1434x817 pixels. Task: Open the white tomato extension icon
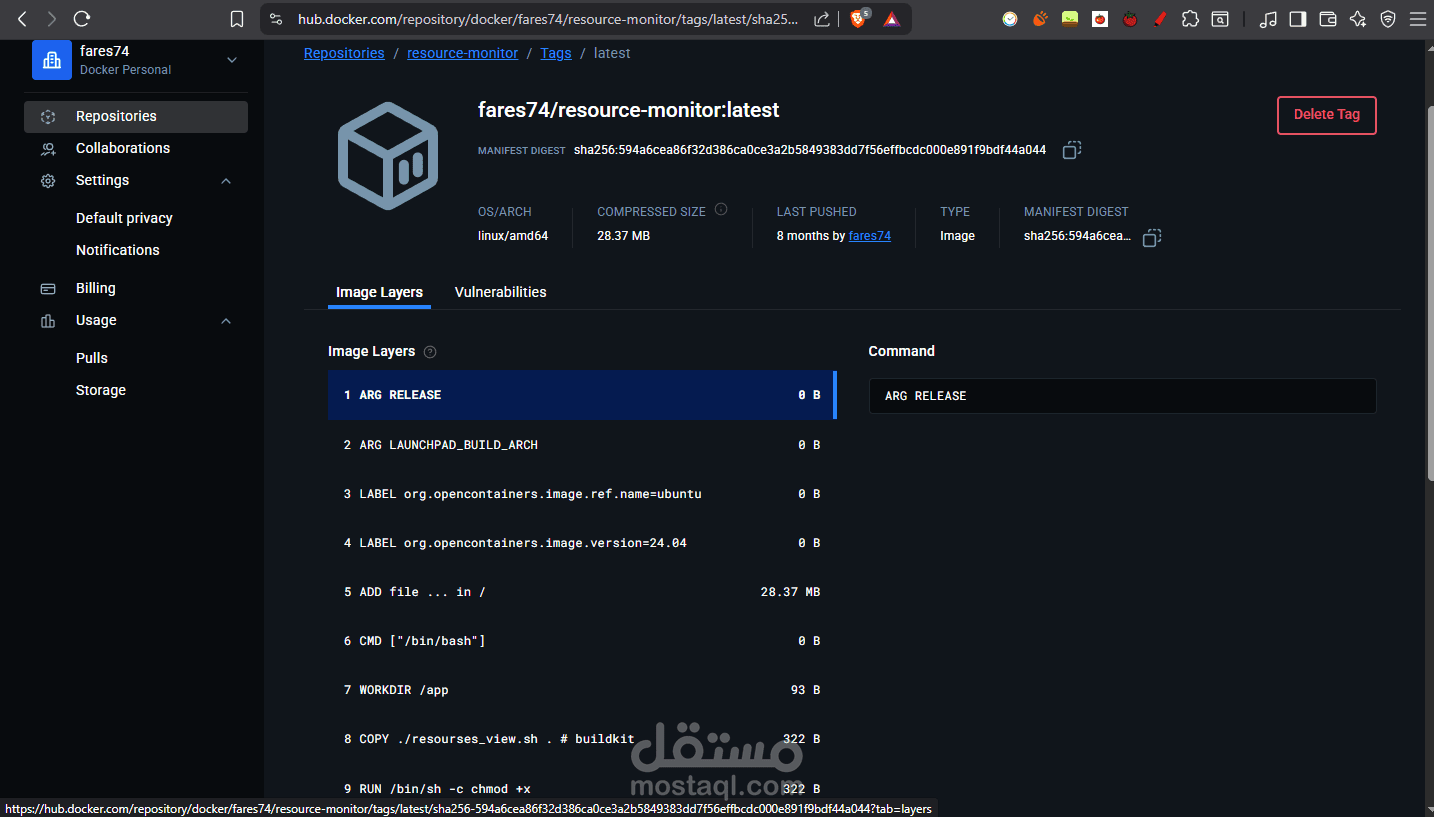[x=1100, y=19]
